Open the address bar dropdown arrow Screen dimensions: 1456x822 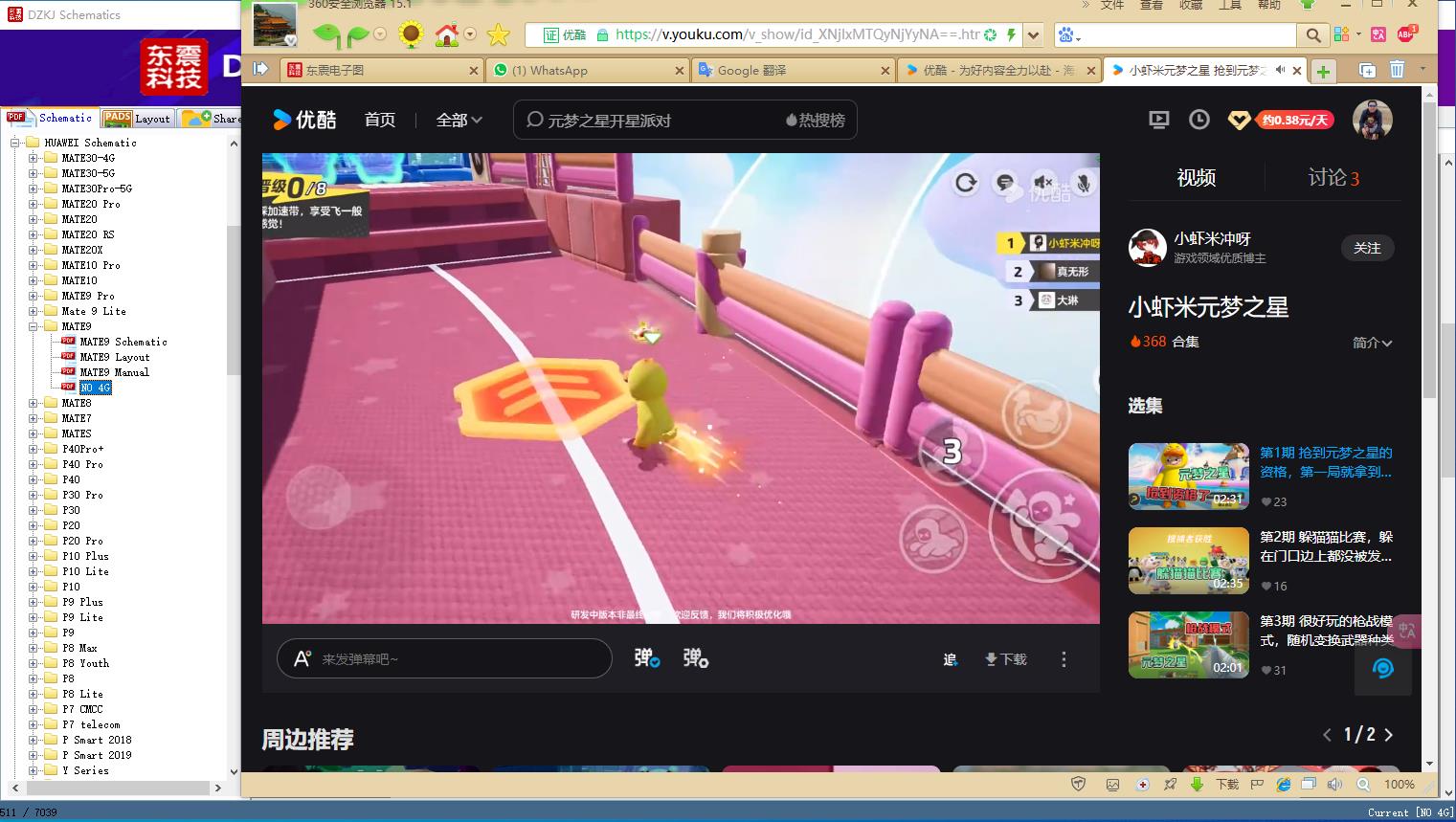pyautogui.click(x=1033, y=35)
